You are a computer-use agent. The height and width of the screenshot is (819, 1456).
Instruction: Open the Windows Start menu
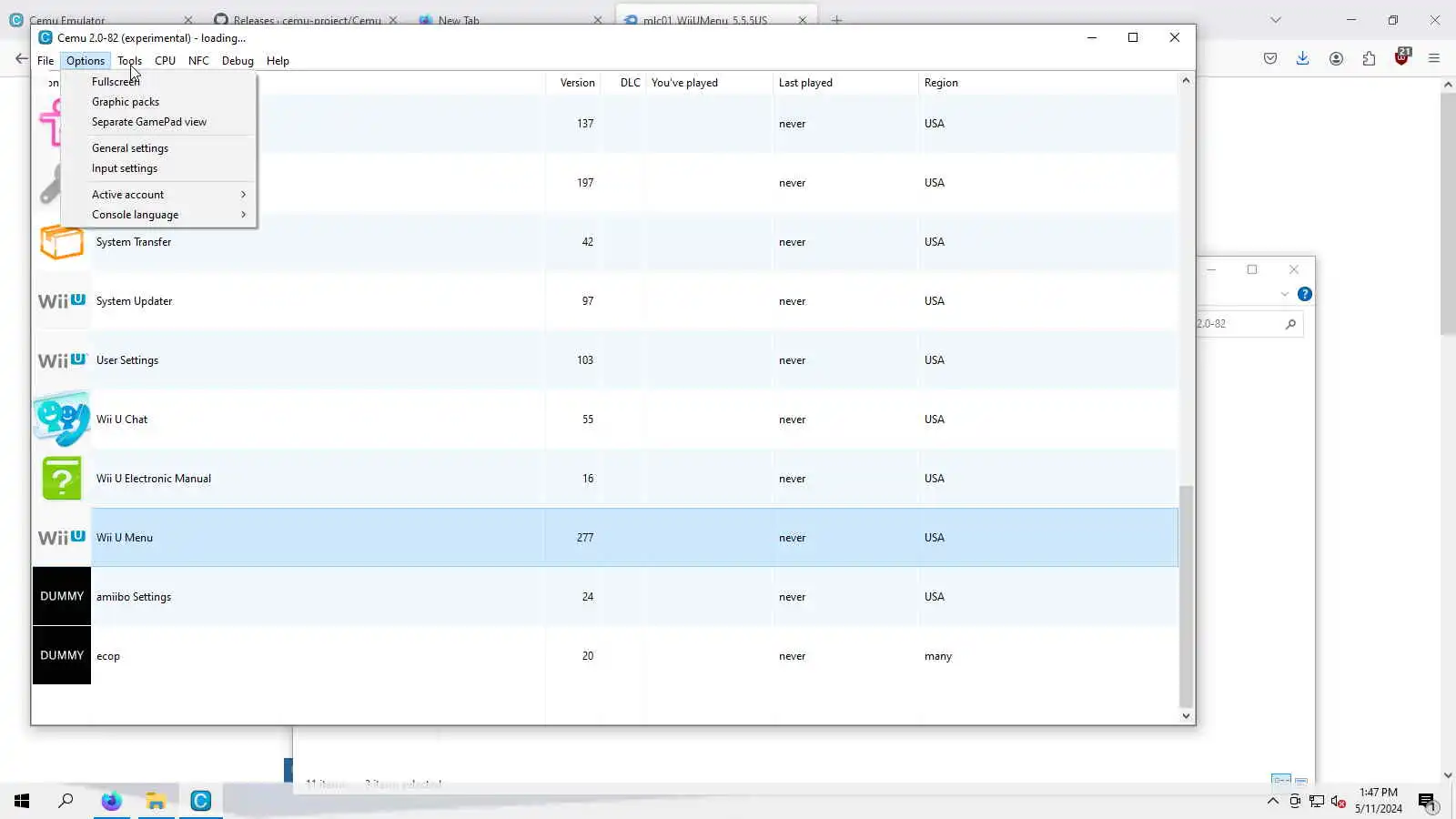click(x=22, y=801)
